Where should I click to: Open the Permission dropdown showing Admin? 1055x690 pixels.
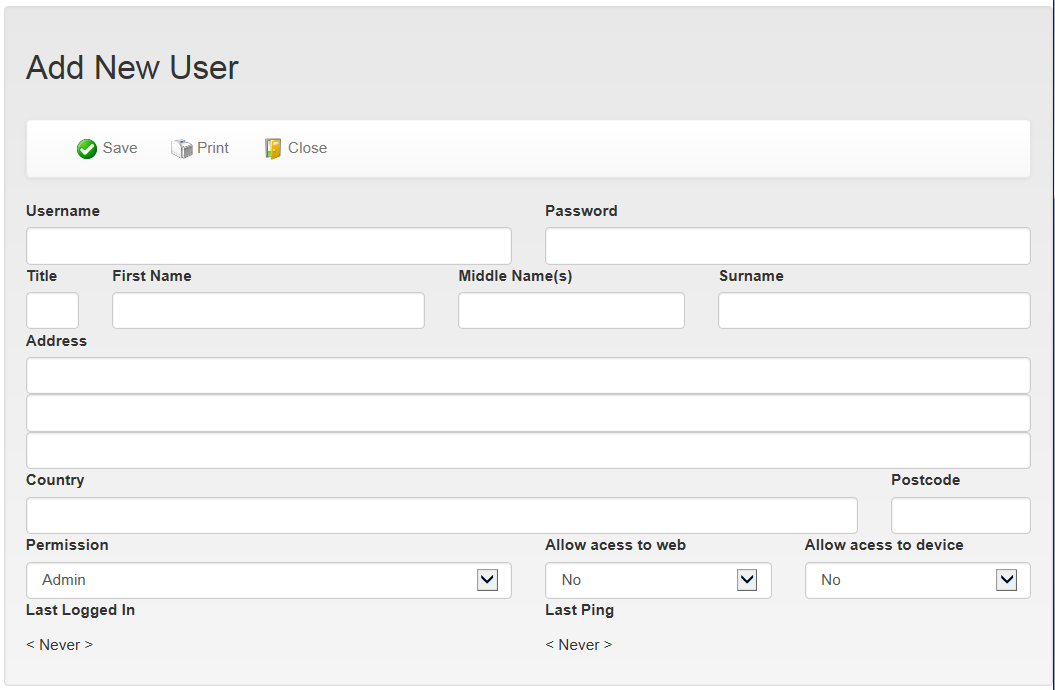[269, 580]
